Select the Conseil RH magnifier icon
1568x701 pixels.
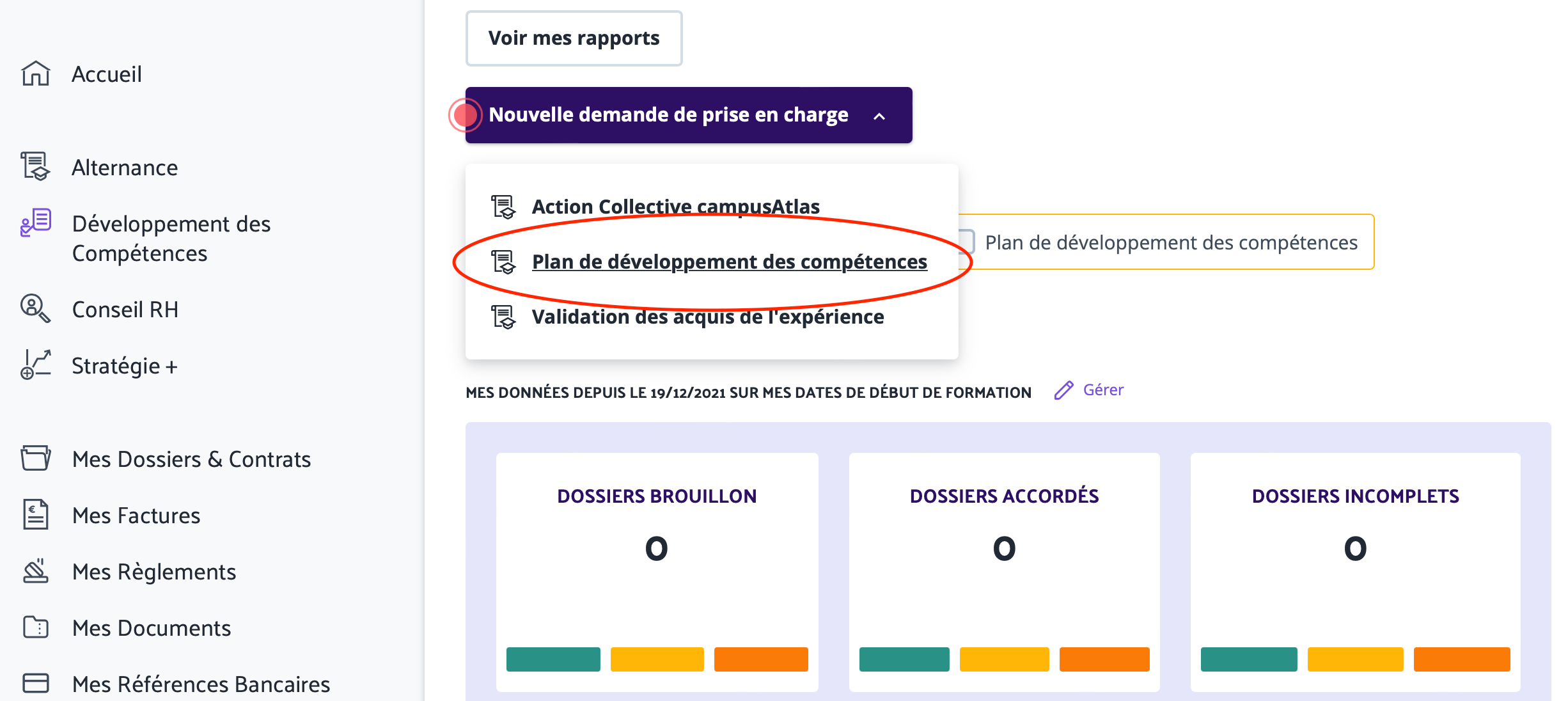click(36, 309)
